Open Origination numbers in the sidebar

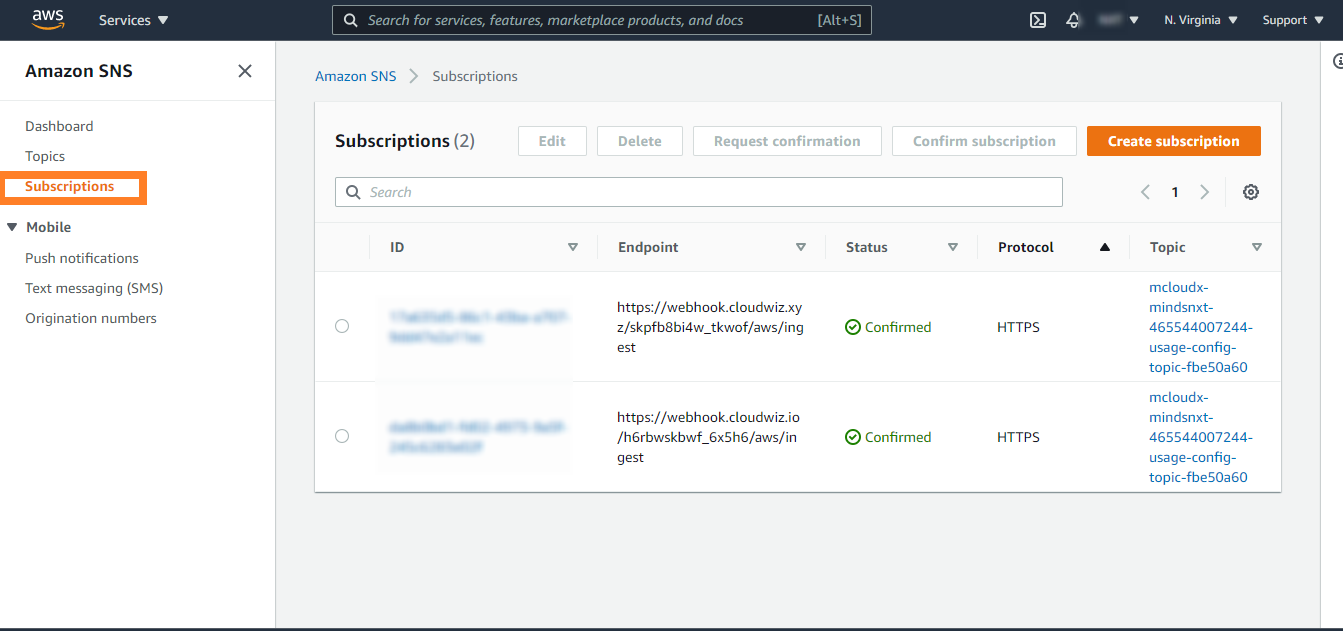point(91,318)
